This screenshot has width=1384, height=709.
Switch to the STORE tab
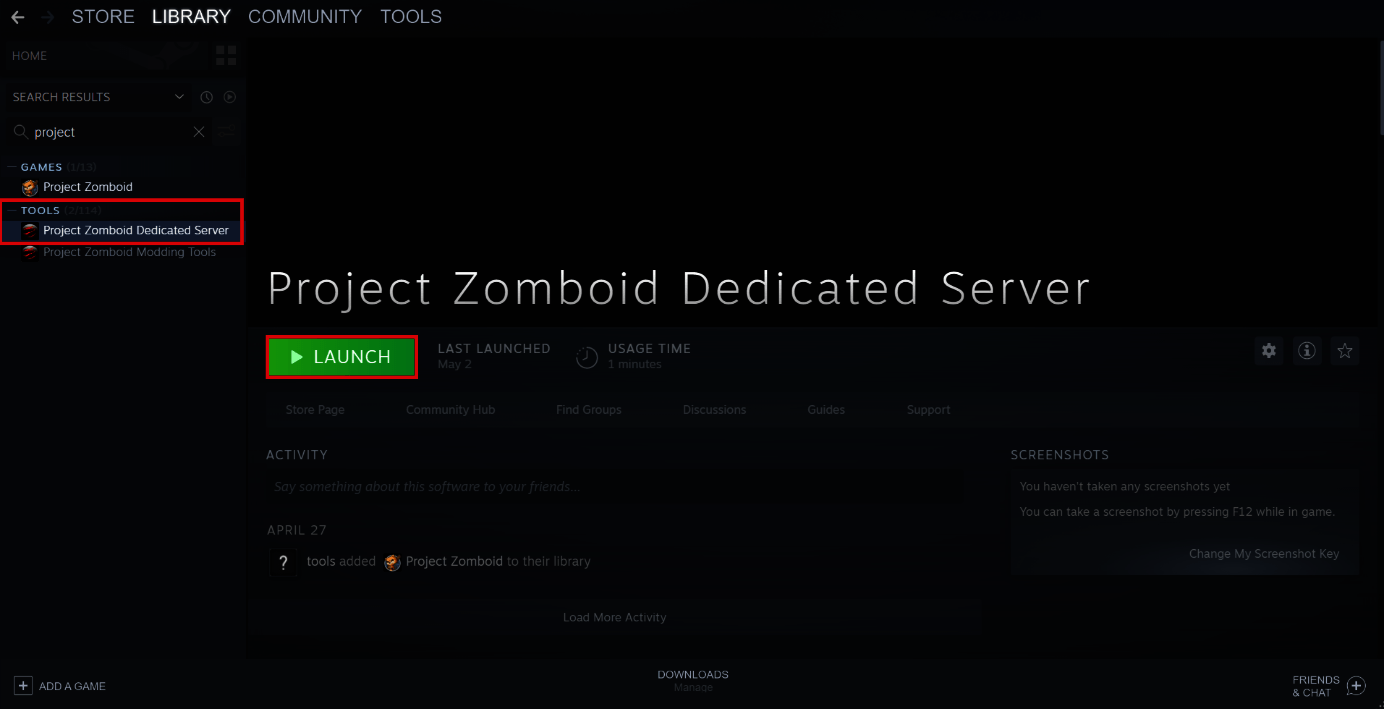pos(103,16)
